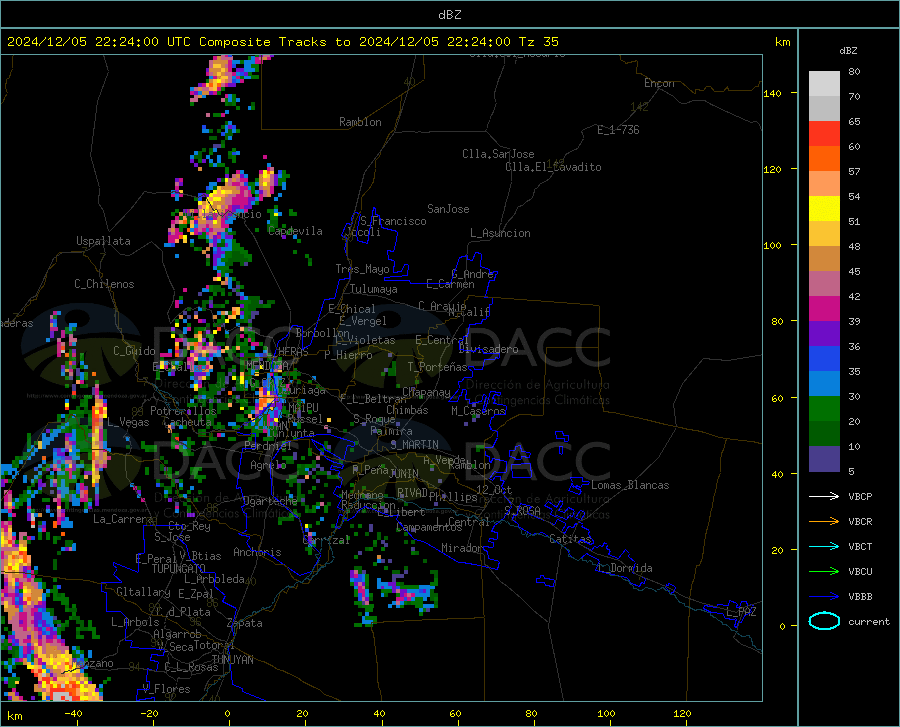Click the Encon place label
900x727 pixels.
659,83
